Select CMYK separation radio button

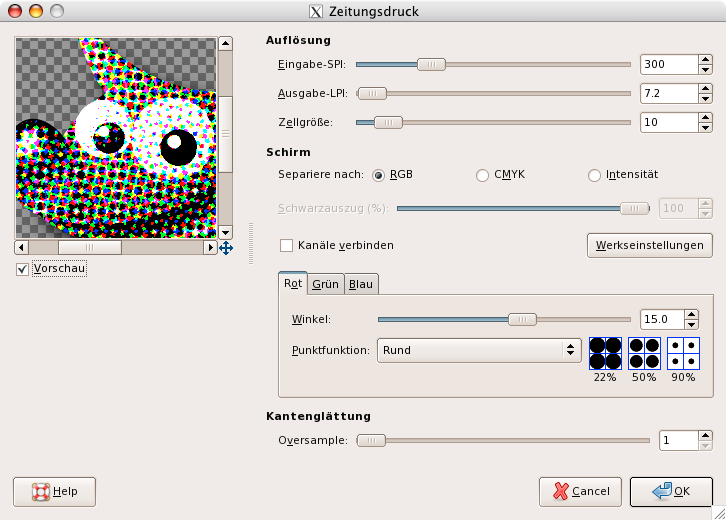coord(482,175)
